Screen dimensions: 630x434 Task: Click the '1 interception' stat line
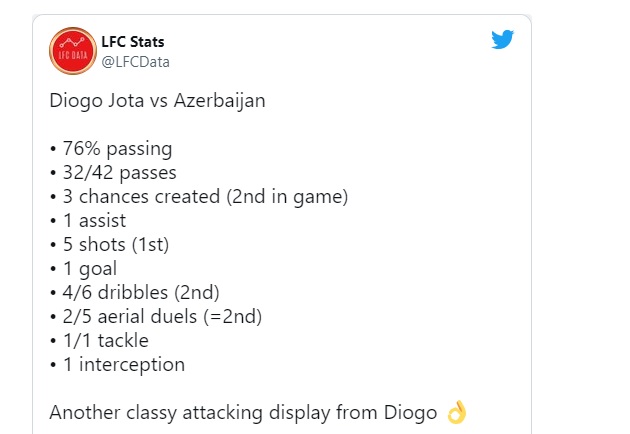(119, 365)
